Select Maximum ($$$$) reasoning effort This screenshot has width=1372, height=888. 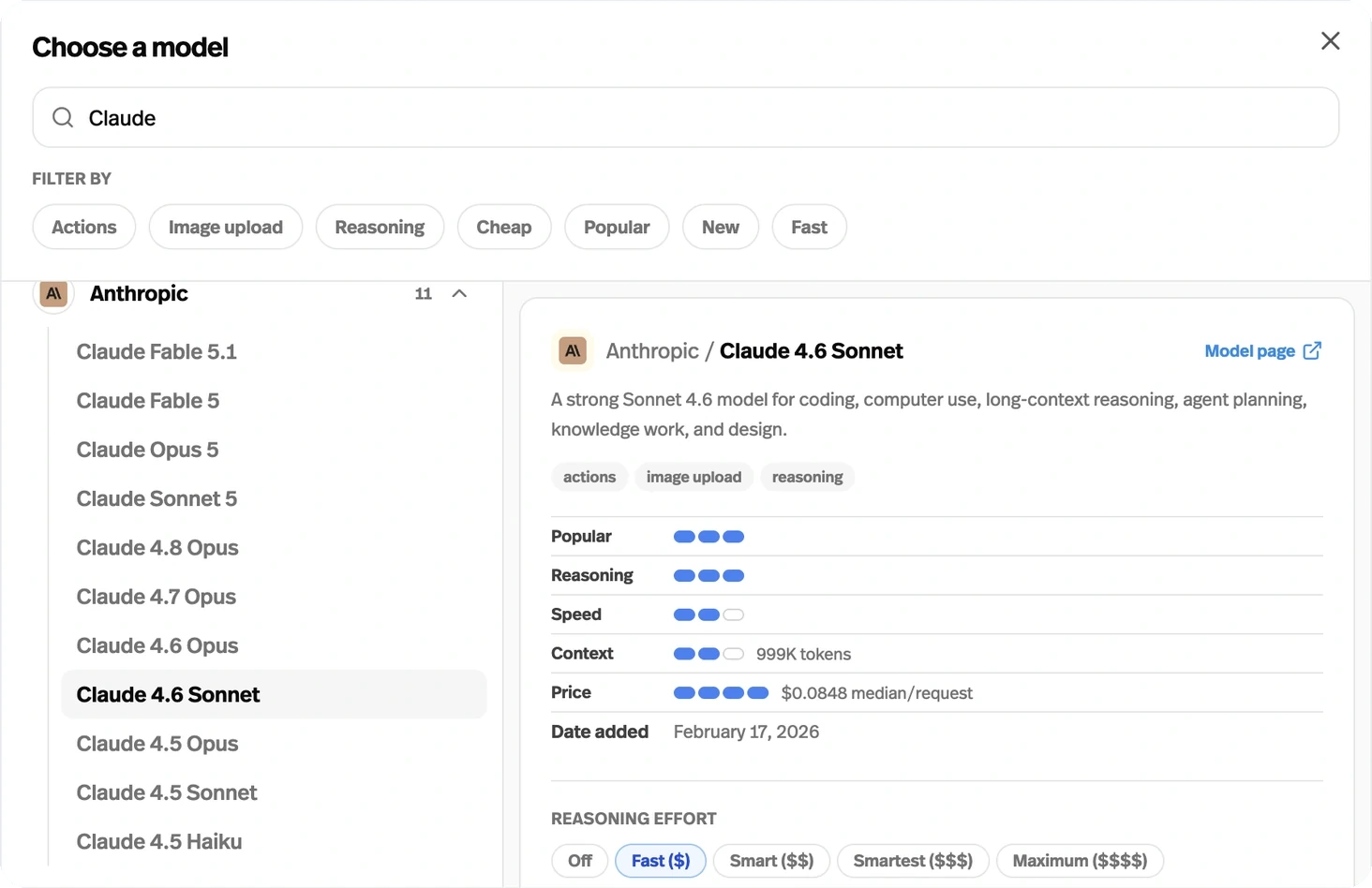pos(1080,861)
